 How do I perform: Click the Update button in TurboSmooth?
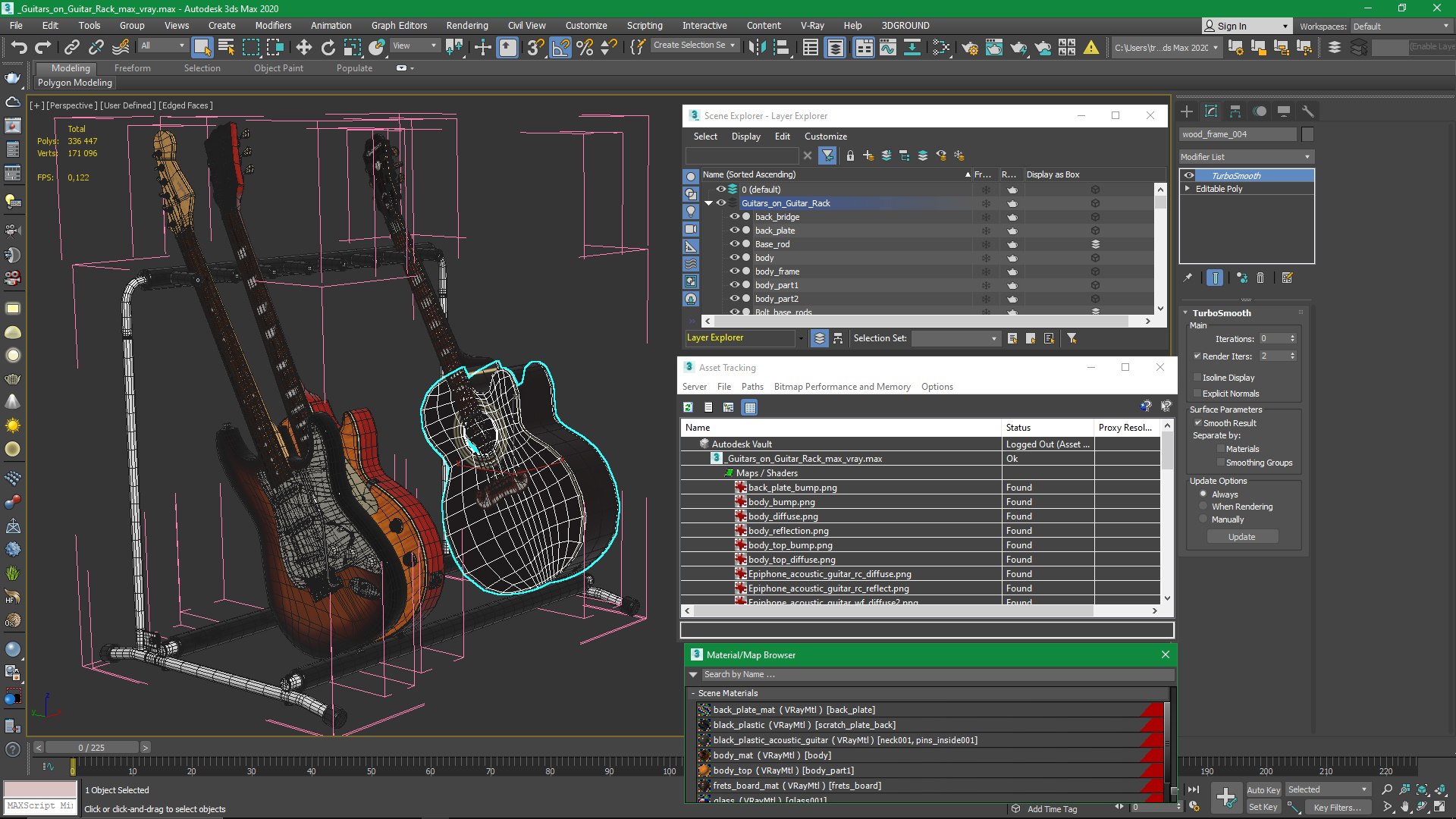click(1242, 537)
